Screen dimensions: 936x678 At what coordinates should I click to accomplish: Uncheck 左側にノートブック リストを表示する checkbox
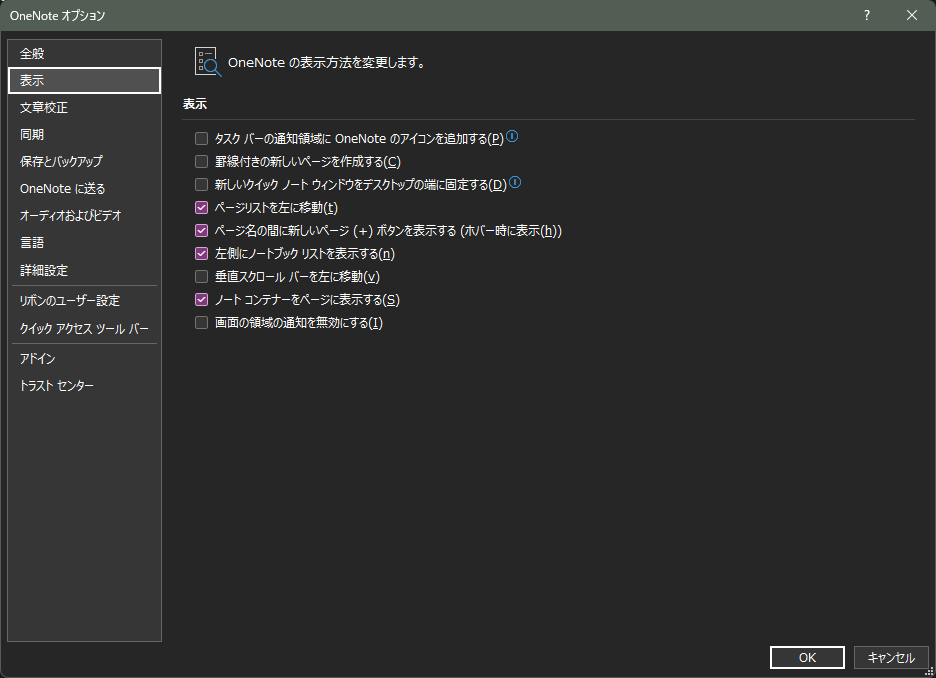pos(202,254)
